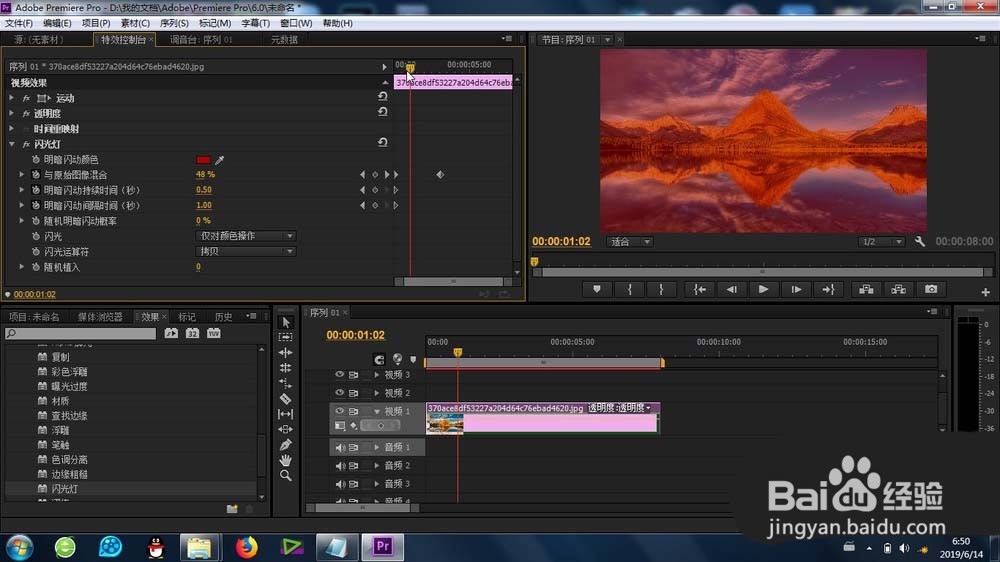Open zoom level Fit dropdown
The width and height of the screenshot is (1000, 562).
(x=629, y=242)
